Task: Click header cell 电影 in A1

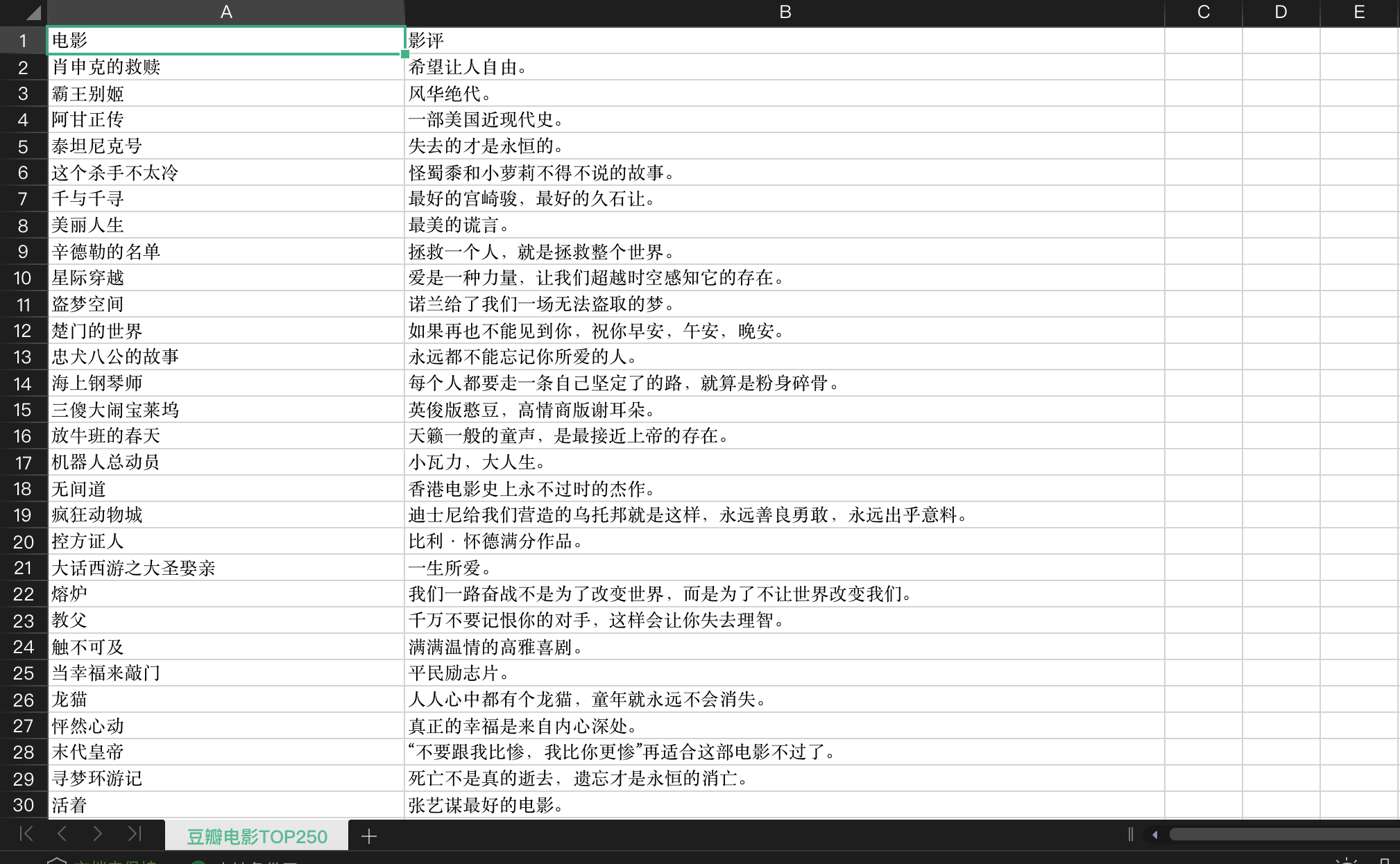Action: click(x=226, y=40)
